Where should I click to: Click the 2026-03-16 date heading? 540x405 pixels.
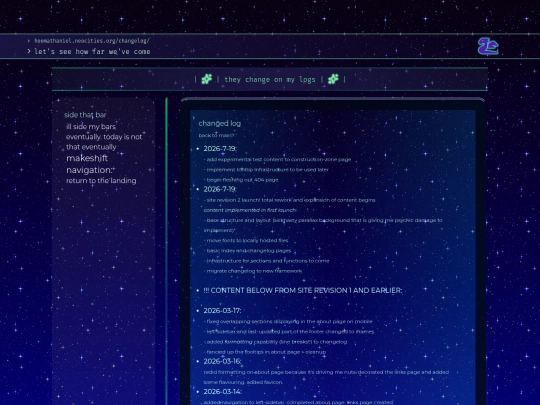pyautogui.click(x=222, y=361)
